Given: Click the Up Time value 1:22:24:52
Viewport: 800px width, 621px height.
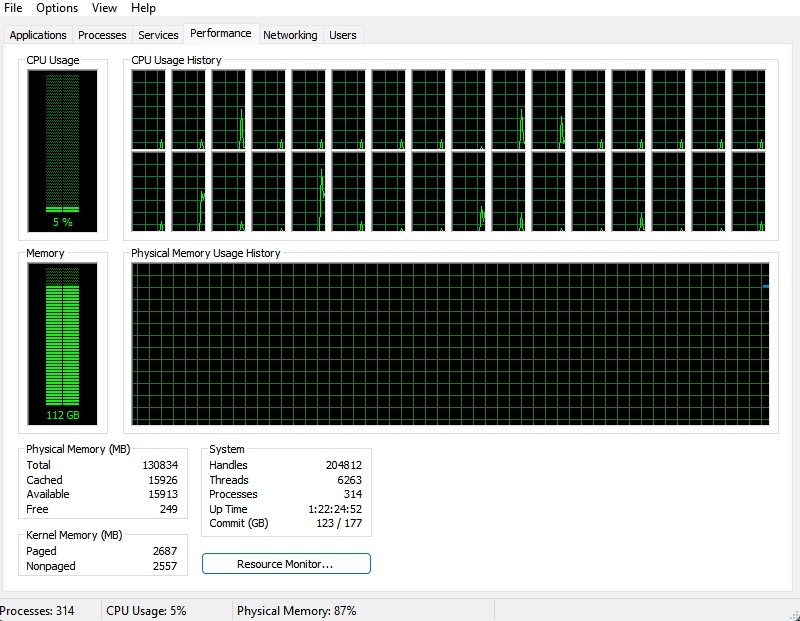Looking at the screenshot, I should pos(335,509).
